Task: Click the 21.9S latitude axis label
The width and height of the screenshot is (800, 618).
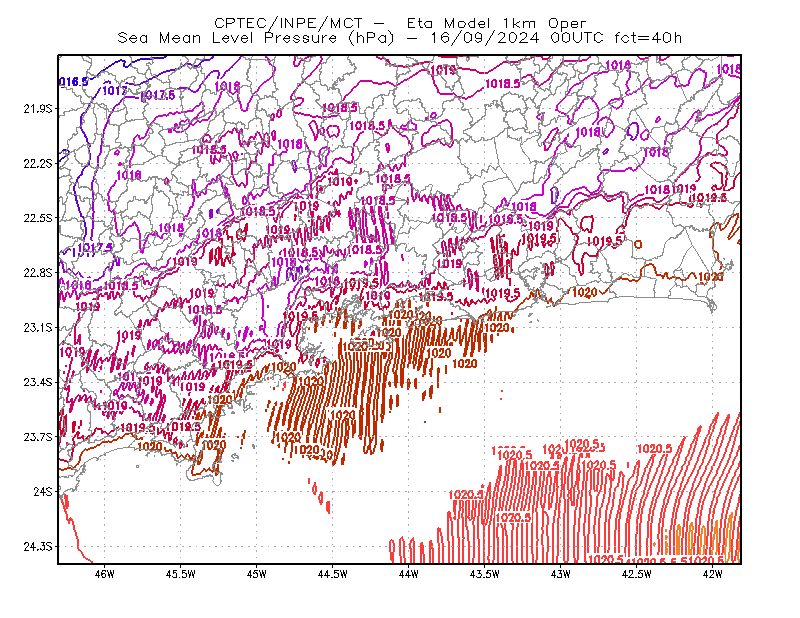Action: pos(37,109)
